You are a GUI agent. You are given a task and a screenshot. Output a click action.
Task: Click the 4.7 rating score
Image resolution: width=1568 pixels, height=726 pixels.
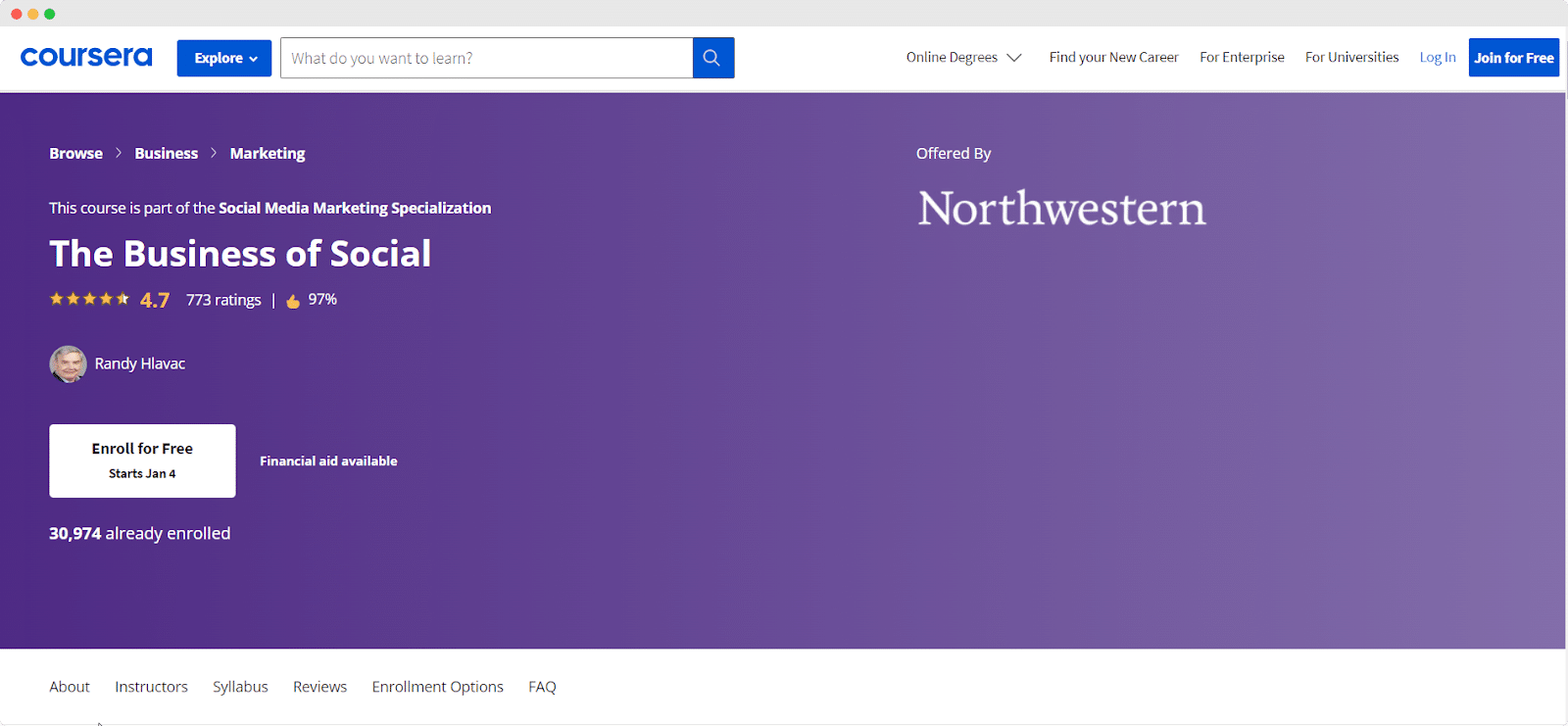pos(155,300)
